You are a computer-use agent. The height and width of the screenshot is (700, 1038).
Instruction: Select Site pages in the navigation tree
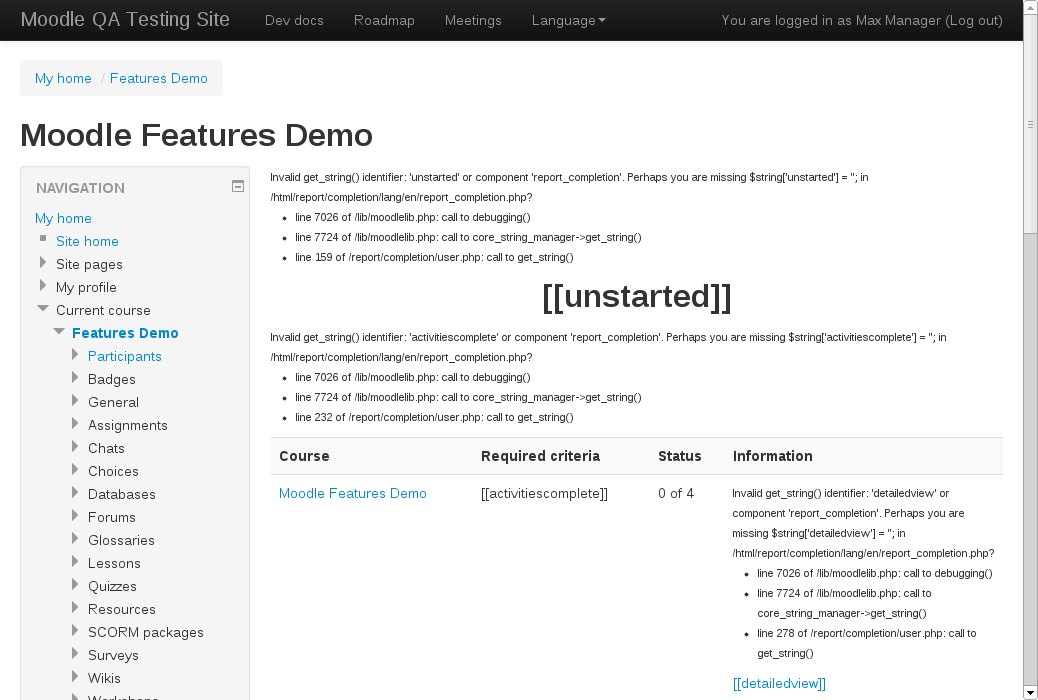pos(89,264)
